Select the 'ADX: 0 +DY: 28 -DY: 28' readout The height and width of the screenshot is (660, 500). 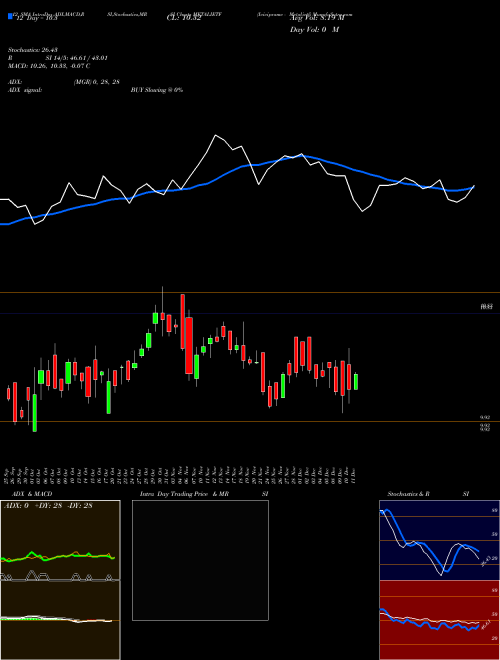point(48,506)
